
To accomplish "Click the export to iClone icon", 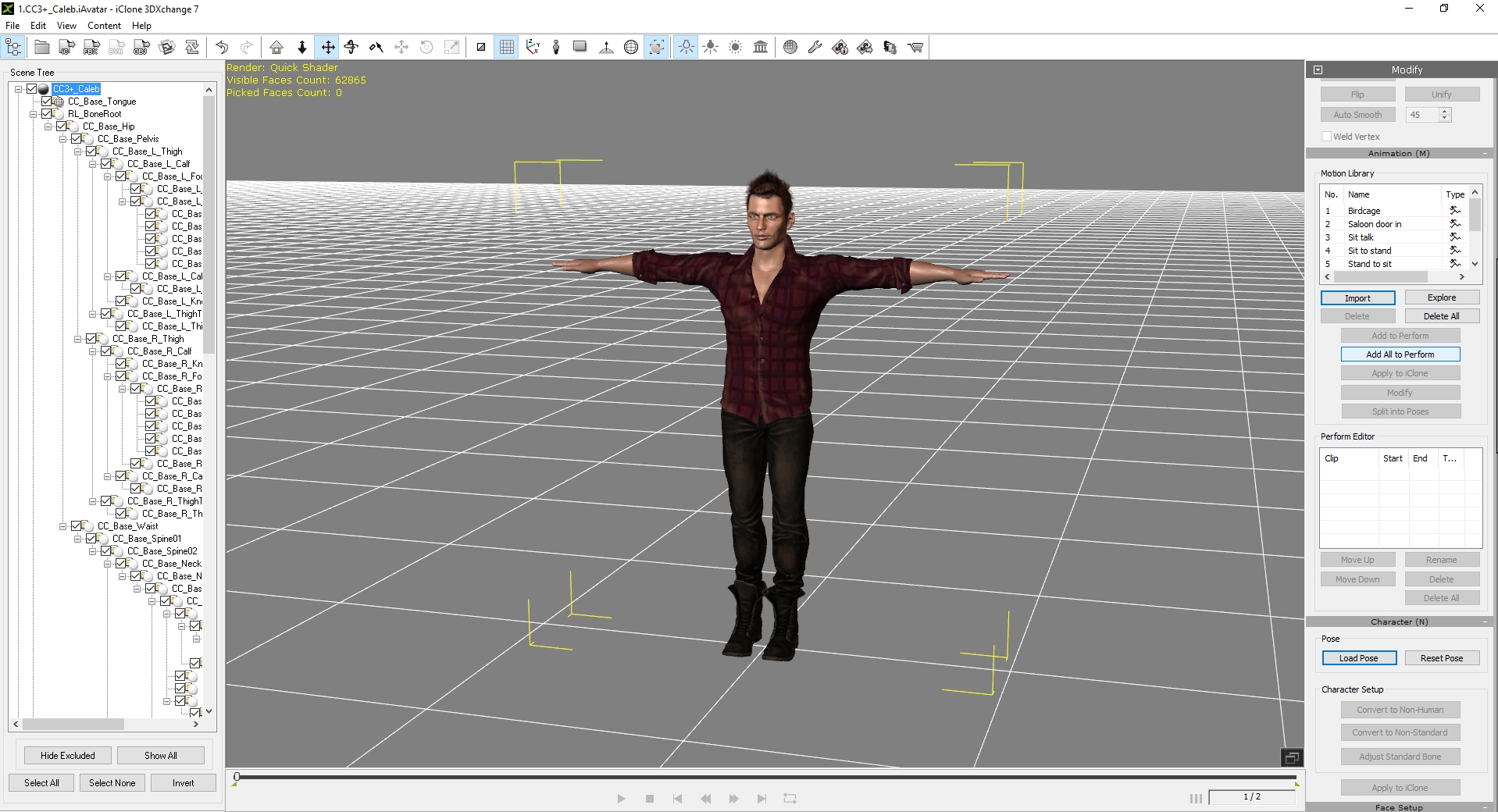I will pyautogui.click(x=67, y=48).
